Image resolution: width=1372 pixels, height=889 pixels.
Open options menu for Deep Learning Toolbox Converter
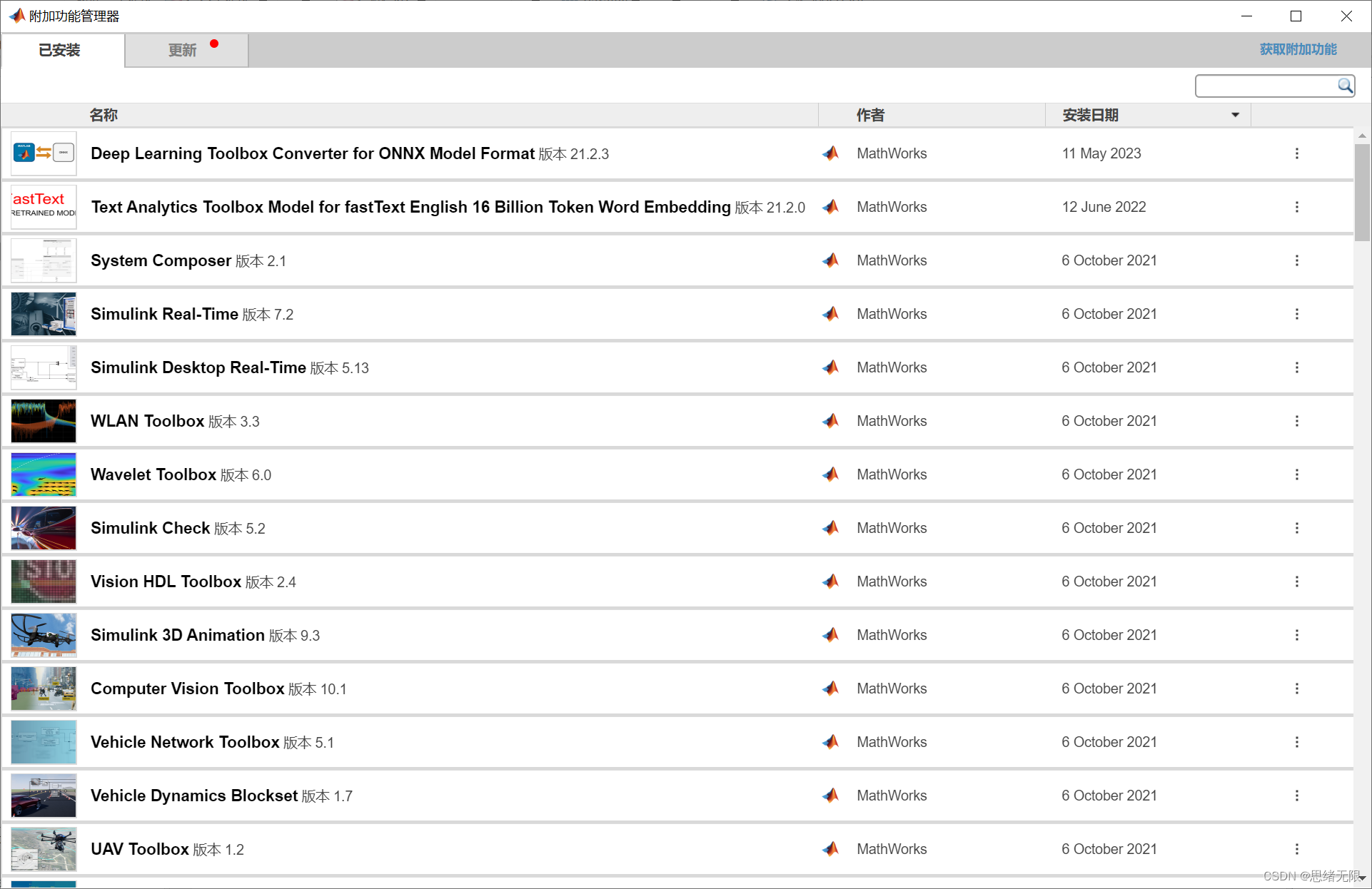tap(1296, 153)
